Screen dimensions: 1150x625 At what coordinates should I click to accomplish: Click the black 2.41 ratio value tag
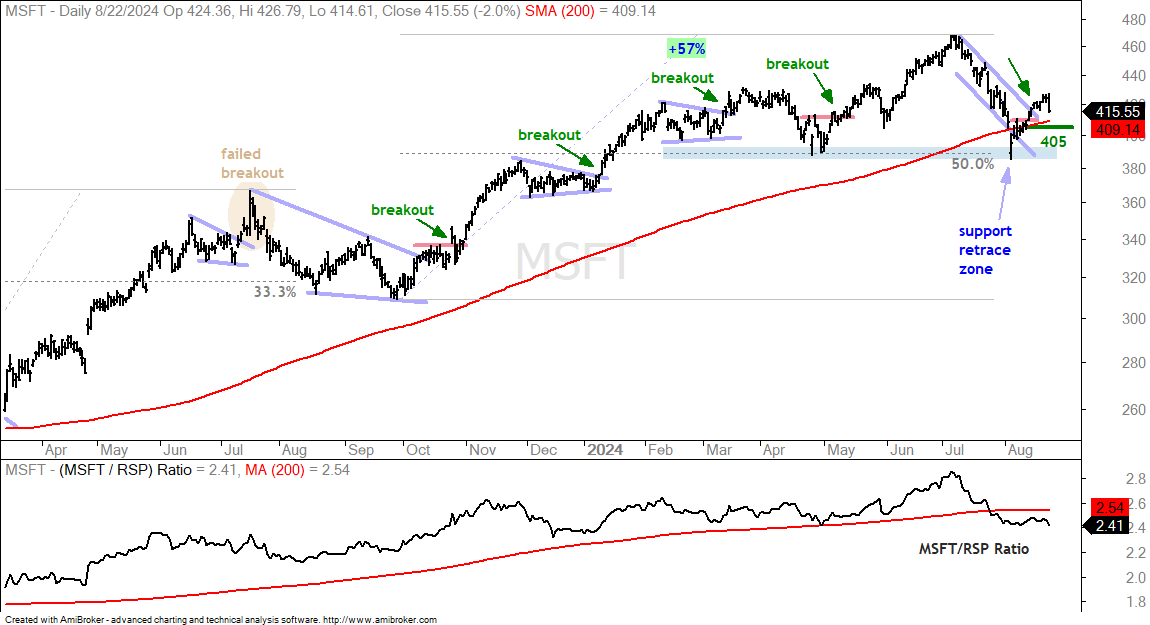click(x=1108, y=525)
